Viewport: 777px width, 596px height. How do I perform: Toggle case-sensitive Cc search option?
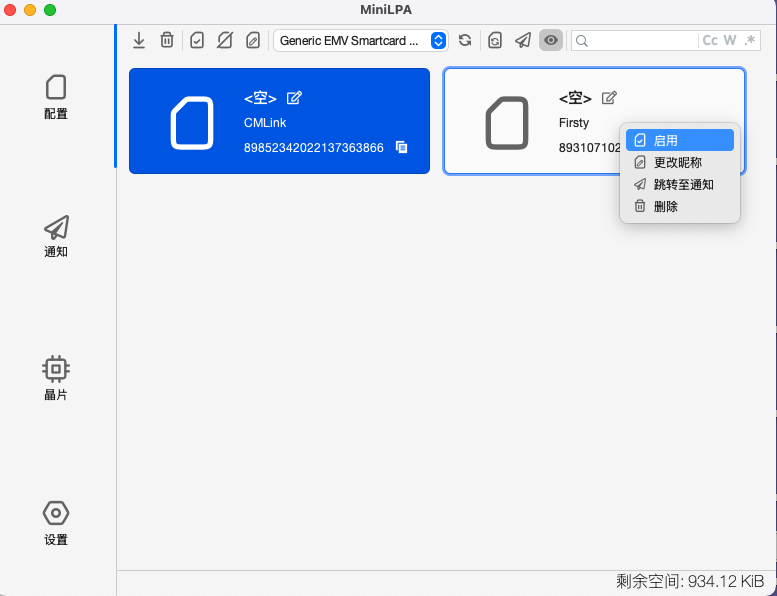710,40
